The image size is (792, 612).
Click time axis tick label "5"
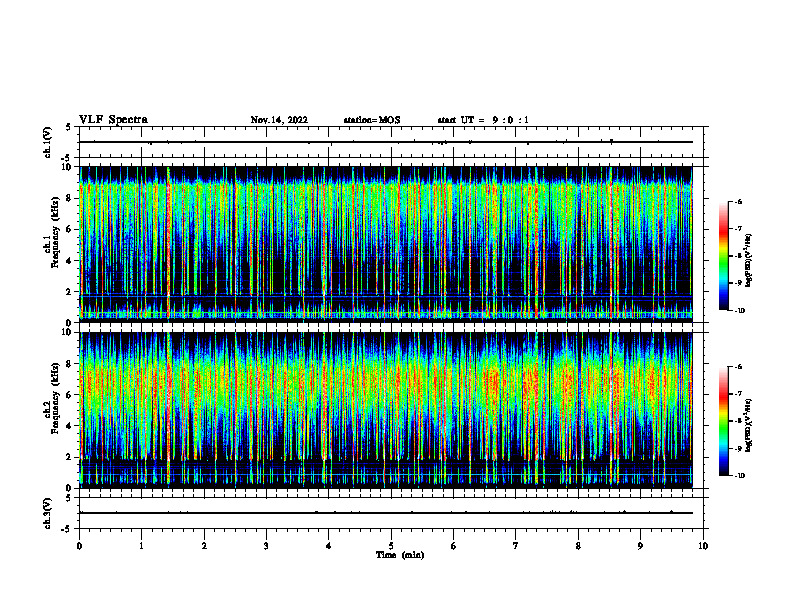391,546
